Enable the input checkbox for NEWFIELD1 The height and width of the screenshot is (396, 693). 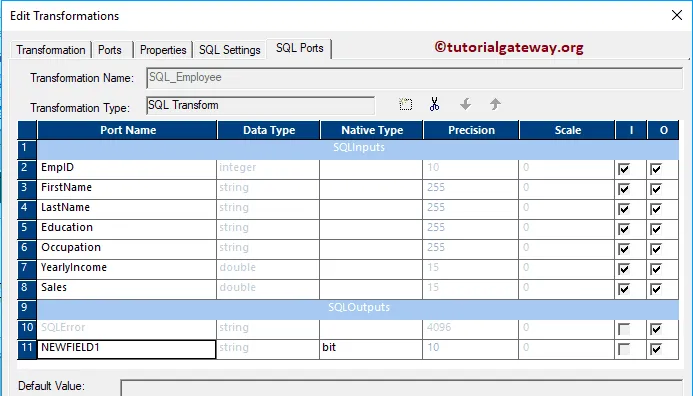[624, 349]
